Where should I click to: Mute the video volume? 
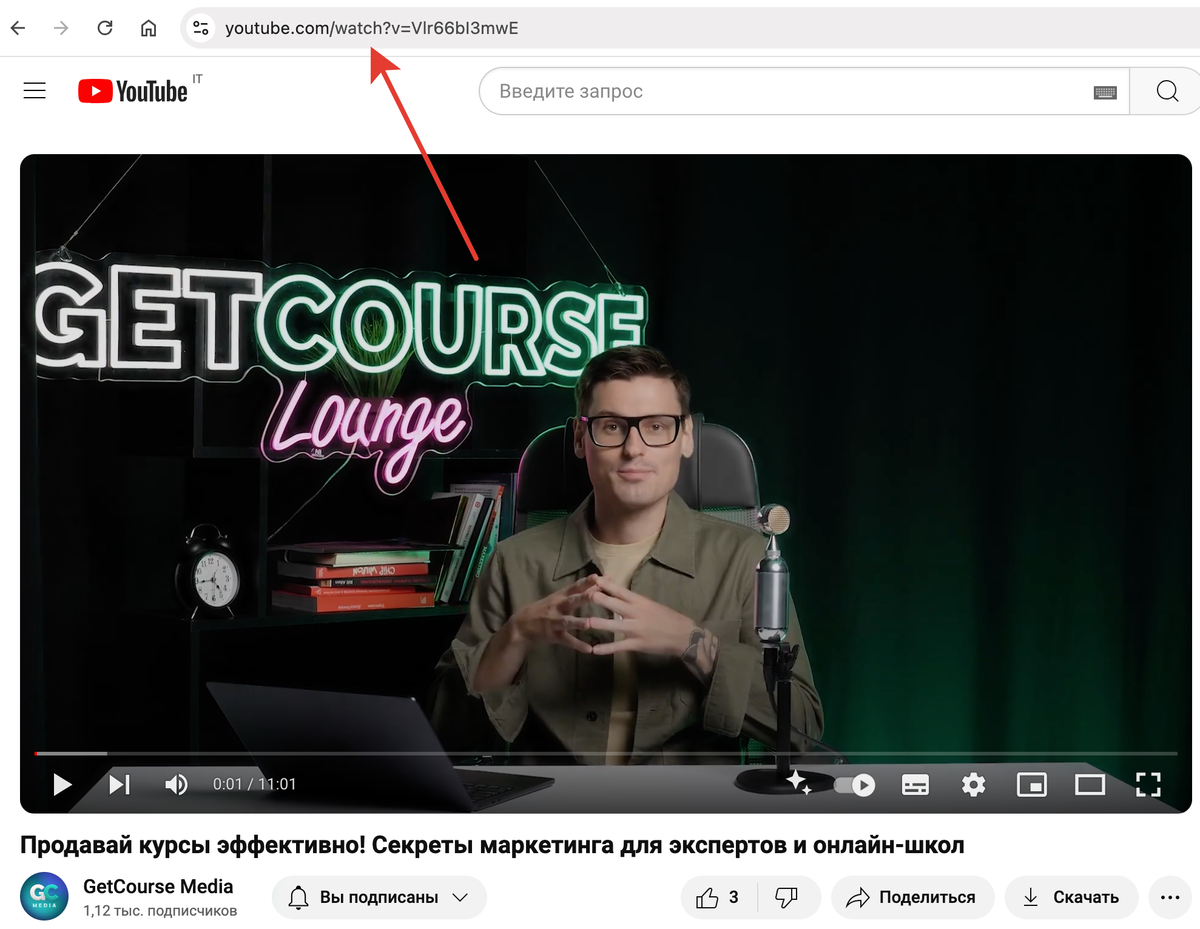tap(176, 784)
